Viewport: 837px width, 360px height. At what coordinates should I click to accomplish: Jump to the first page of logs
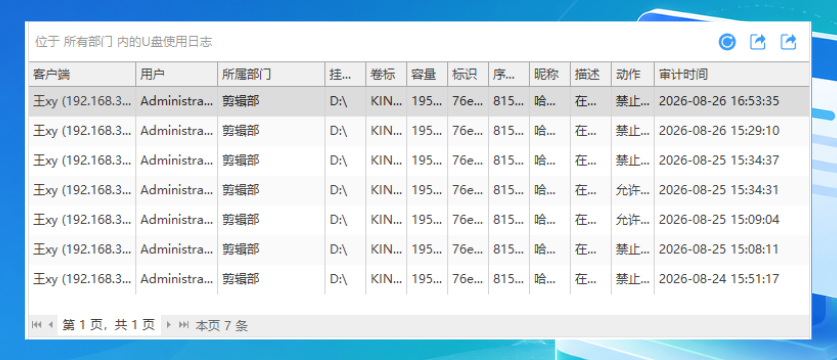(37, 325)
